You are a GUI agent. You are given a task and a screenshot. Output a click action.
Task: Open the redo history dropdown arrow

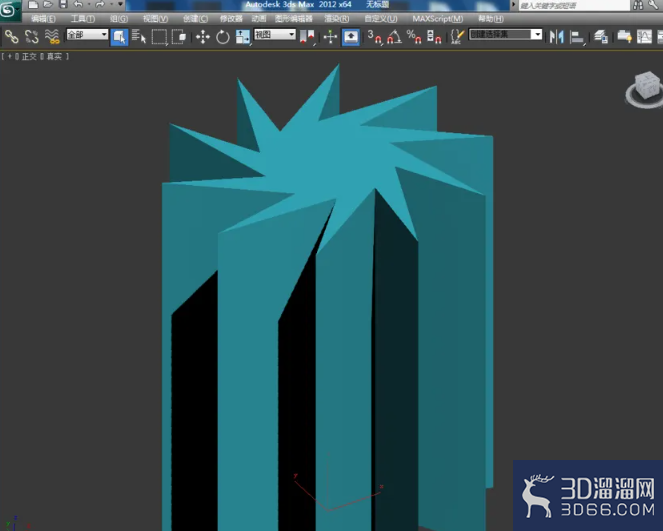pyautogui.click(x=111, y=5)
